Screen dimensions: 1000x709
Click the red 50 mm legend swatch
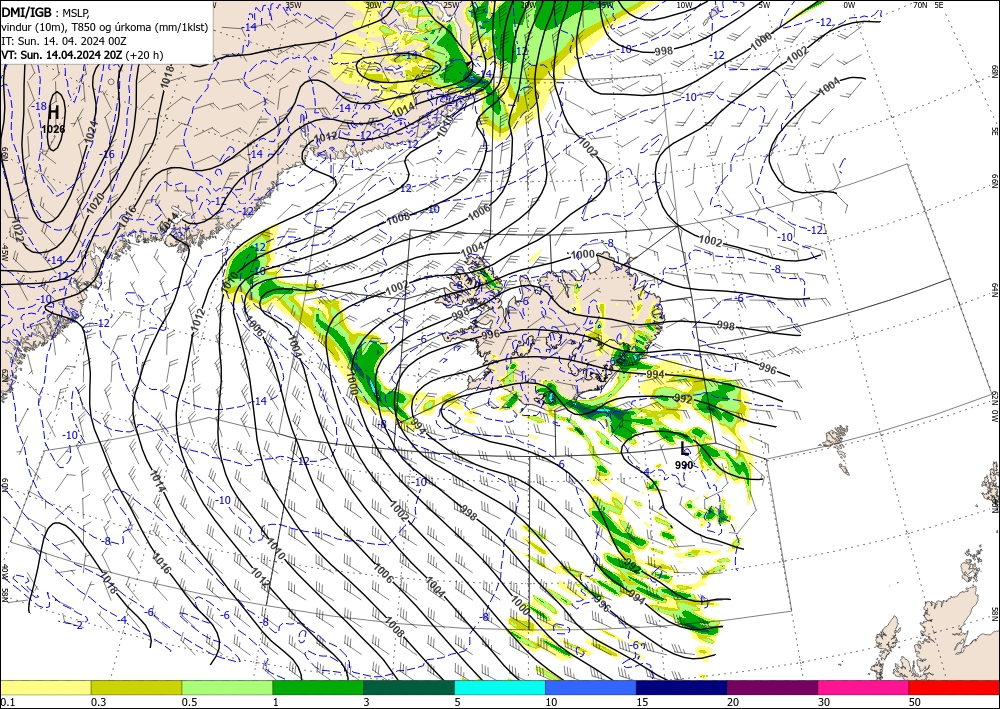(x=954, y=687)
